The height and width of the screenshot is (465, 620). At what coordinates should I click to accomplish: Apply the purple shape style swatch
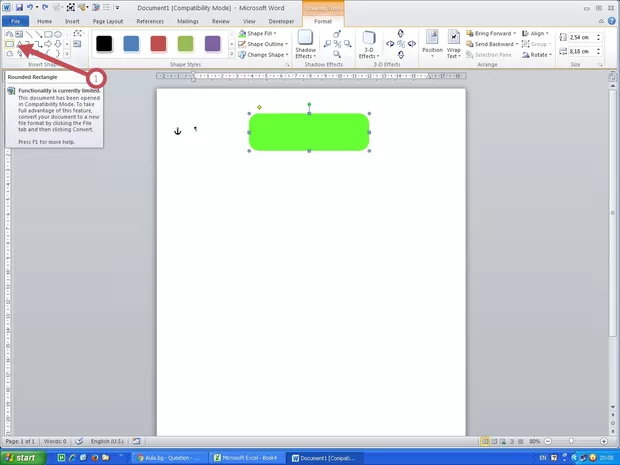pos(212,44)
